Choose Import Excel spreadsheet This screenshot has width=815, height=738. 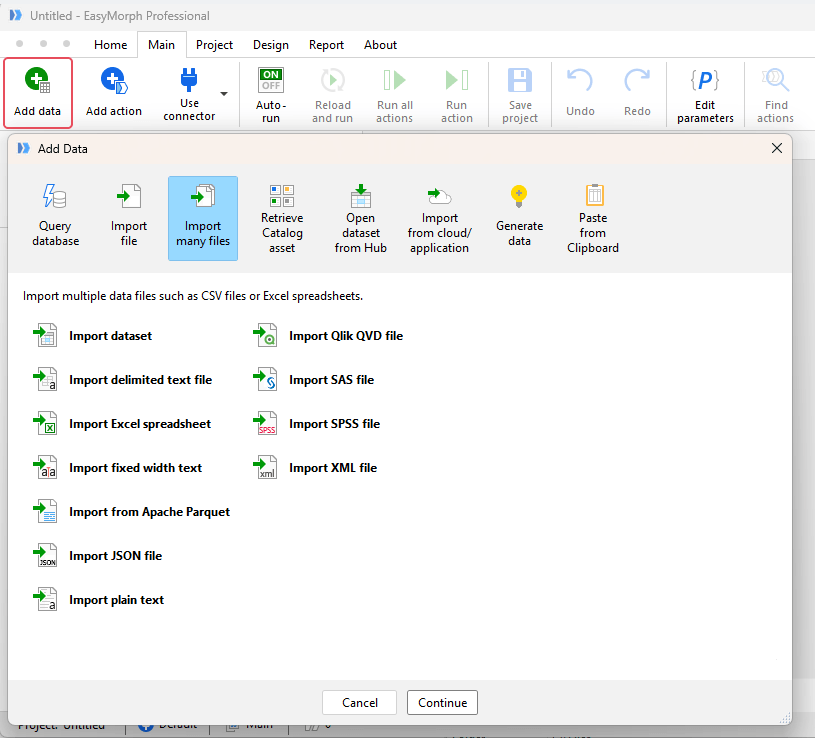[122, 424]
